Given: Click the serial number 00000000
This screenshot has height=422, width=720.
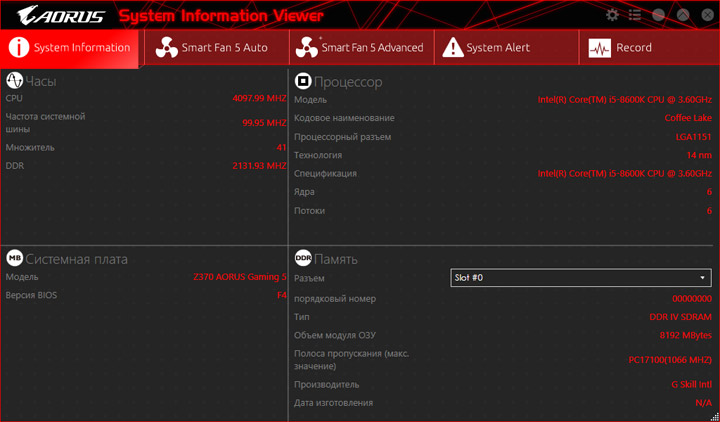Looking at the screenshot, I should [692, 298].
